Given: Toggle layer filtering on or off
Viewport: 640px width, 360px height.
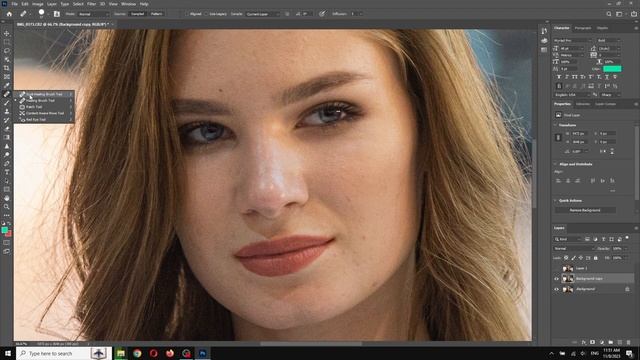Looking at the screenshot, I should (x=627, y=238).
